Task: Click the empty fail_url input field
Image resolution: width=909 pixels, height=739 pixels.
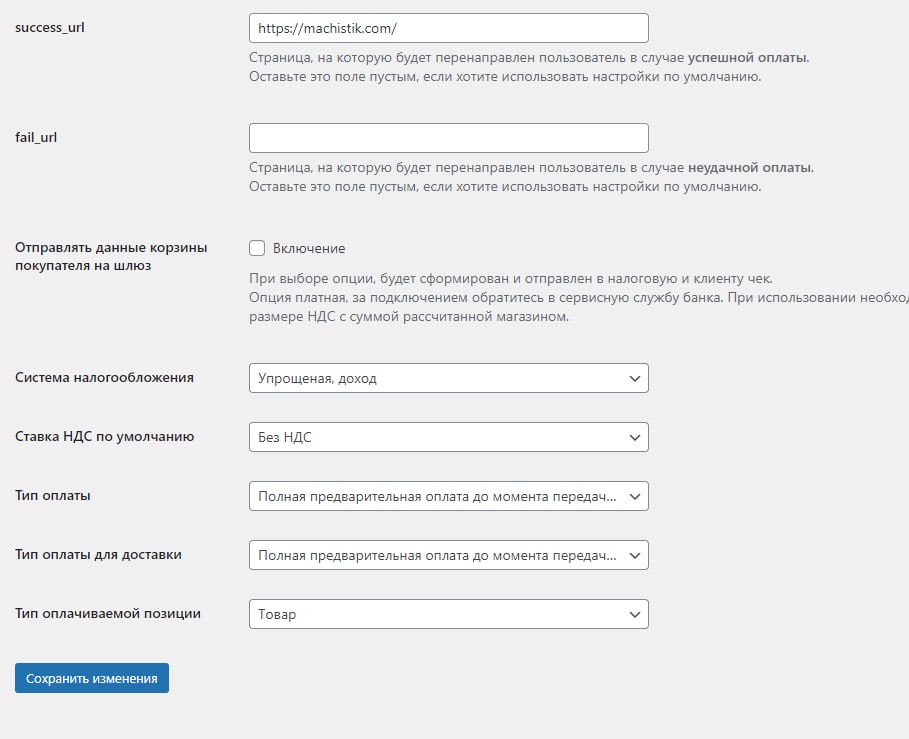Action: click(448, 138)
